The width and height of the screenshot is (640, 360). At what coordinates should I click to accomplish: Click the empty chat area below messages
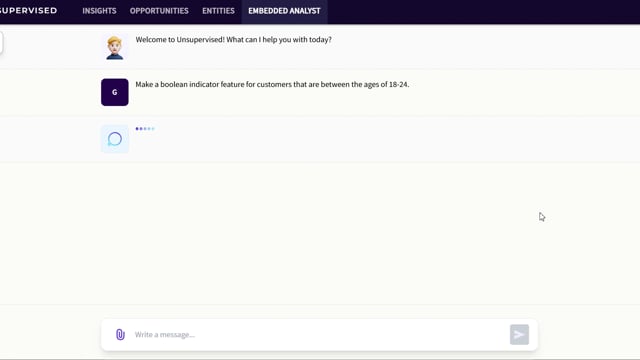tap(320, 233)
